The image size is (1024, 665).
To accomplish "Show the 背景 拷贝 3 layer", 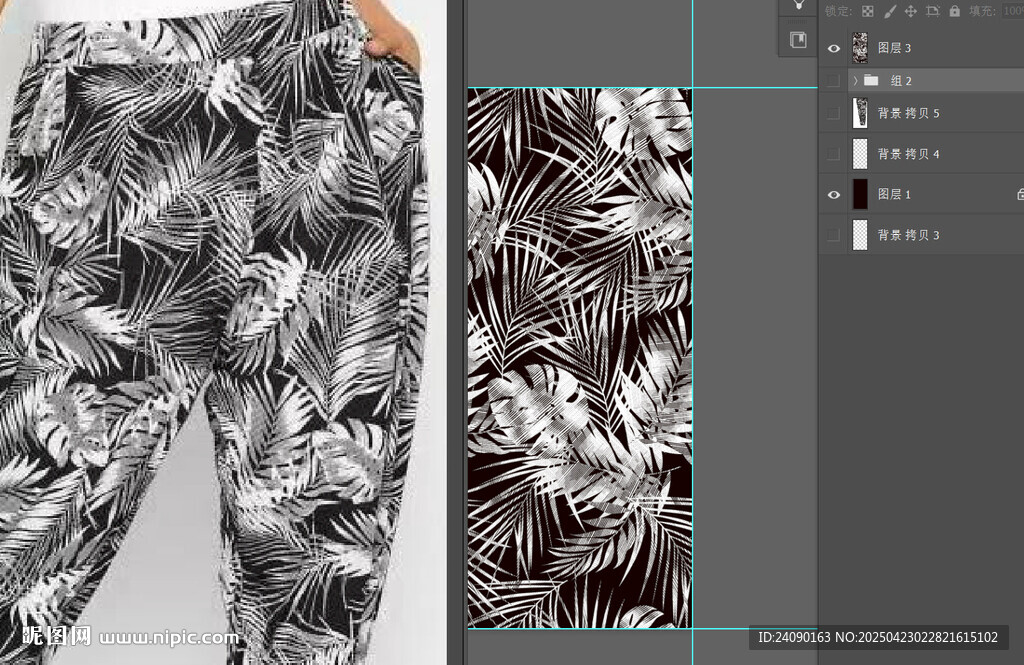I will [x=834, y=235].
